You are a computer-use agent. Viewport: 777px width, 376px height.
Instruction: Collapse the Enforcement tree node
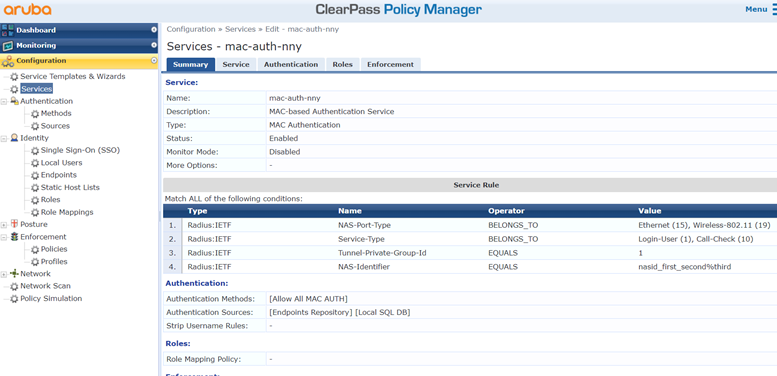tap(4, 237)
